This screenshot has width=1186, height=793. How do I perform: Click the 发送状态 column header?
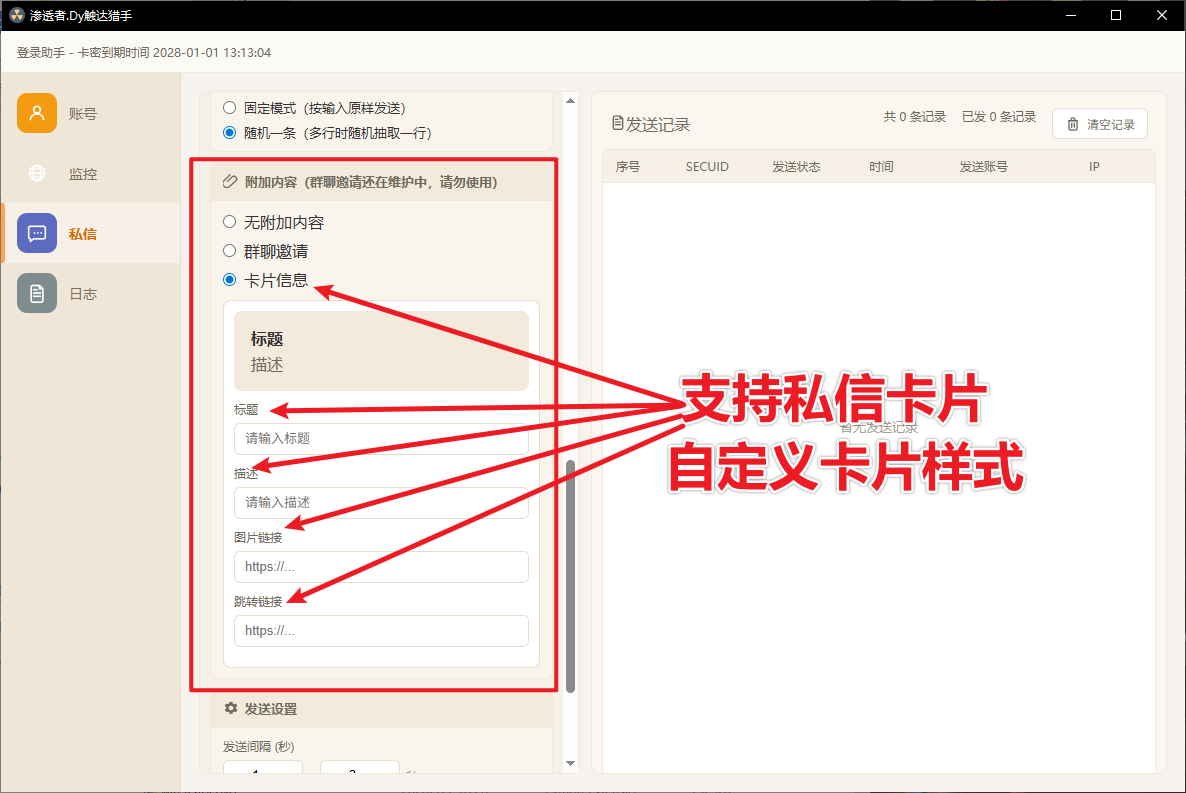click(796, 167)
